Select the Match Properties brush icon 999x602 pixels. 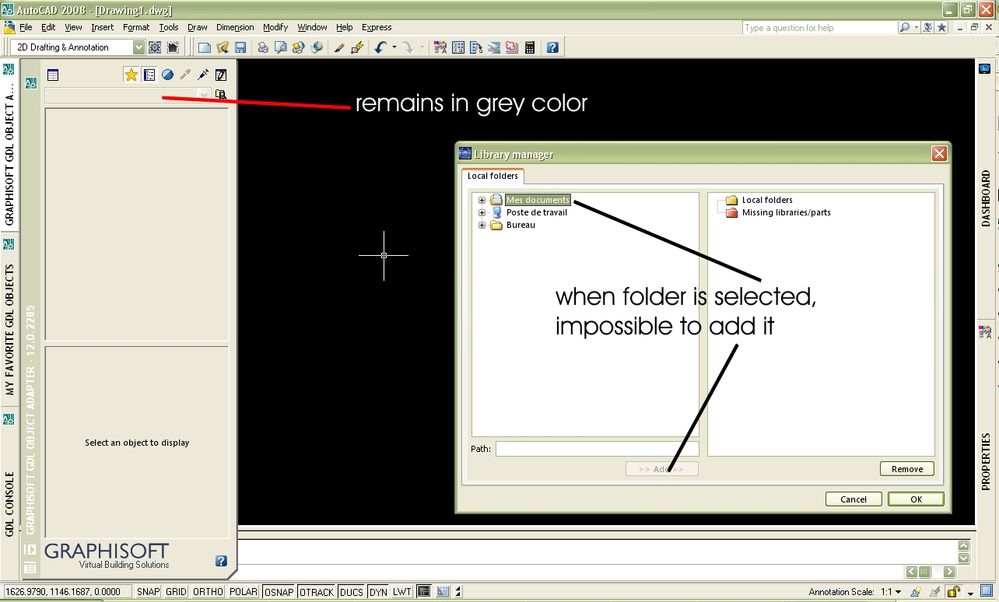tap(339, 47)
